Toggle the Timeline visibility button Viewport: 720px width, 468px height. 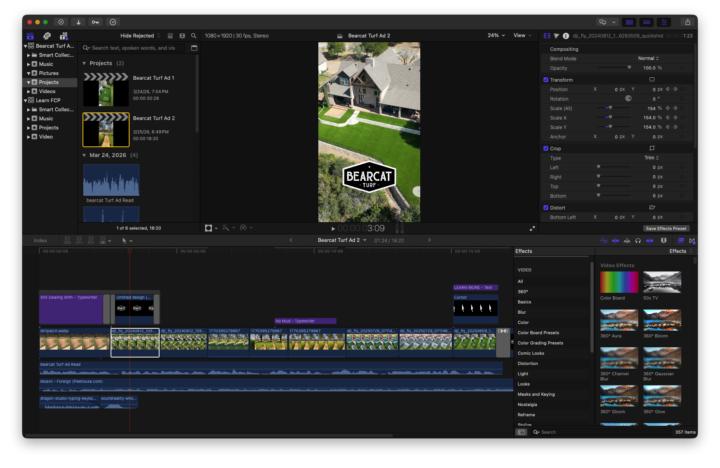pyautogui.click(x=647, y=22)
